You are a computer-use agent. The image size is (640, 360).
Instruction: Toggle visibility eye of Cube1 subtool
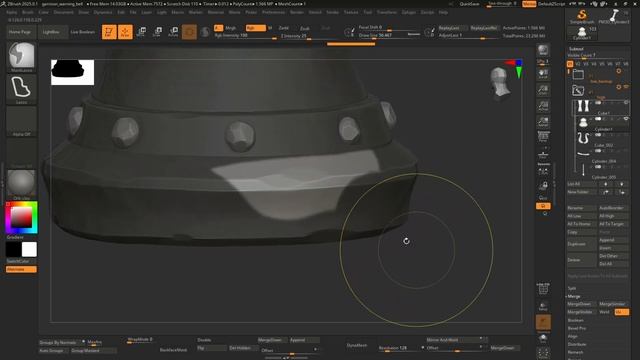click(x=626, y=102)
